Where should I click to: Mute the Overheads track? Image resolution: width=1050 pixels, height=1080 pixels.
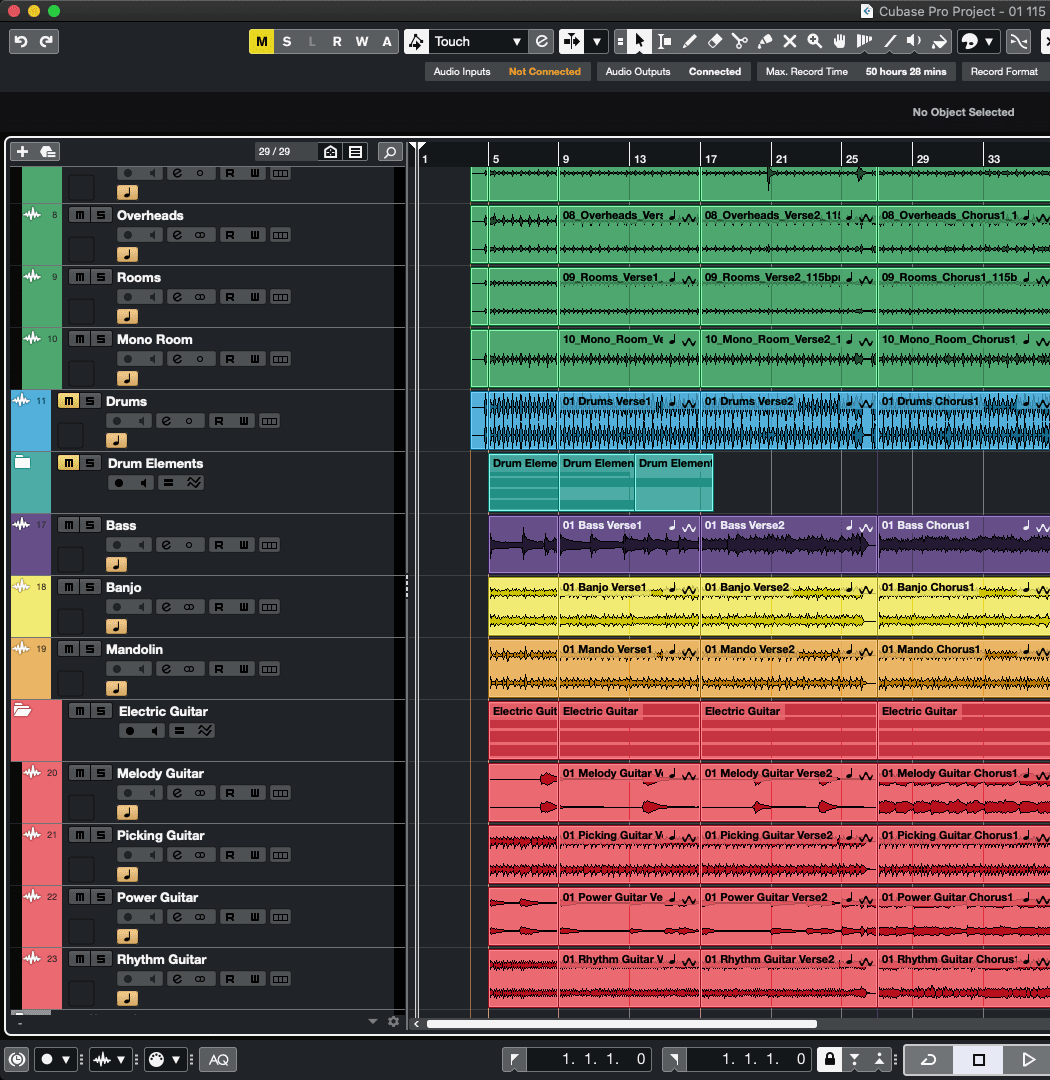point(79,215)
